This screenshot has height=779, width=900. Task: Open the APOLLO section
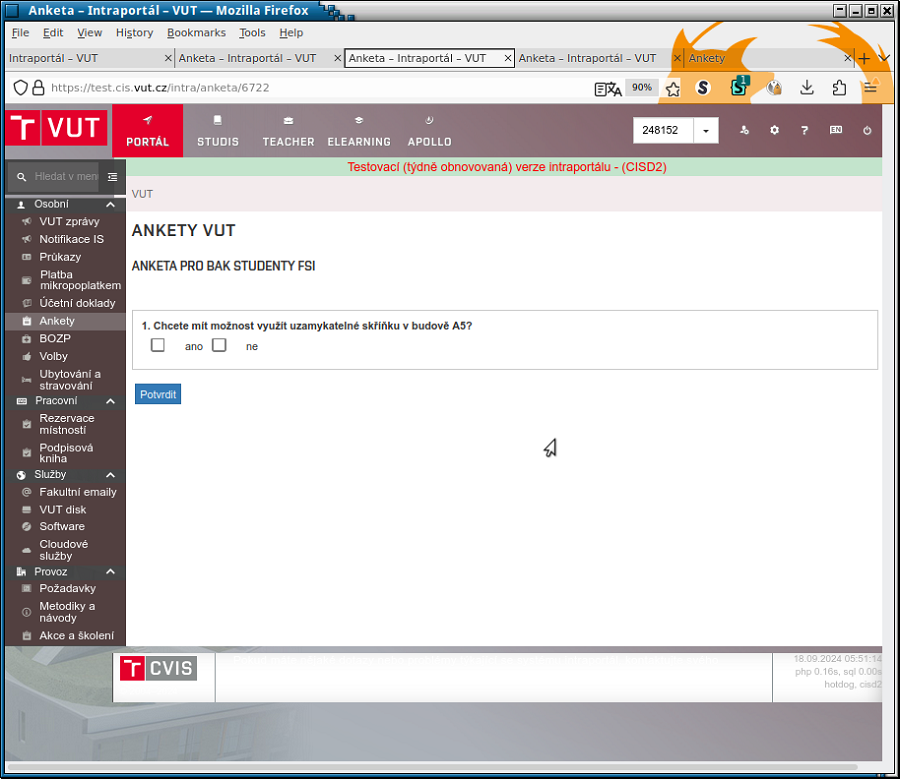pos(429,131)
